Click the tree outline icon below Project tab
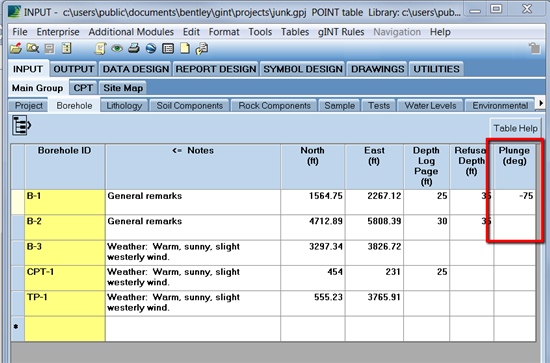Image resolution: width=550 pixels, height=363 pixels. tap(21, 126)
